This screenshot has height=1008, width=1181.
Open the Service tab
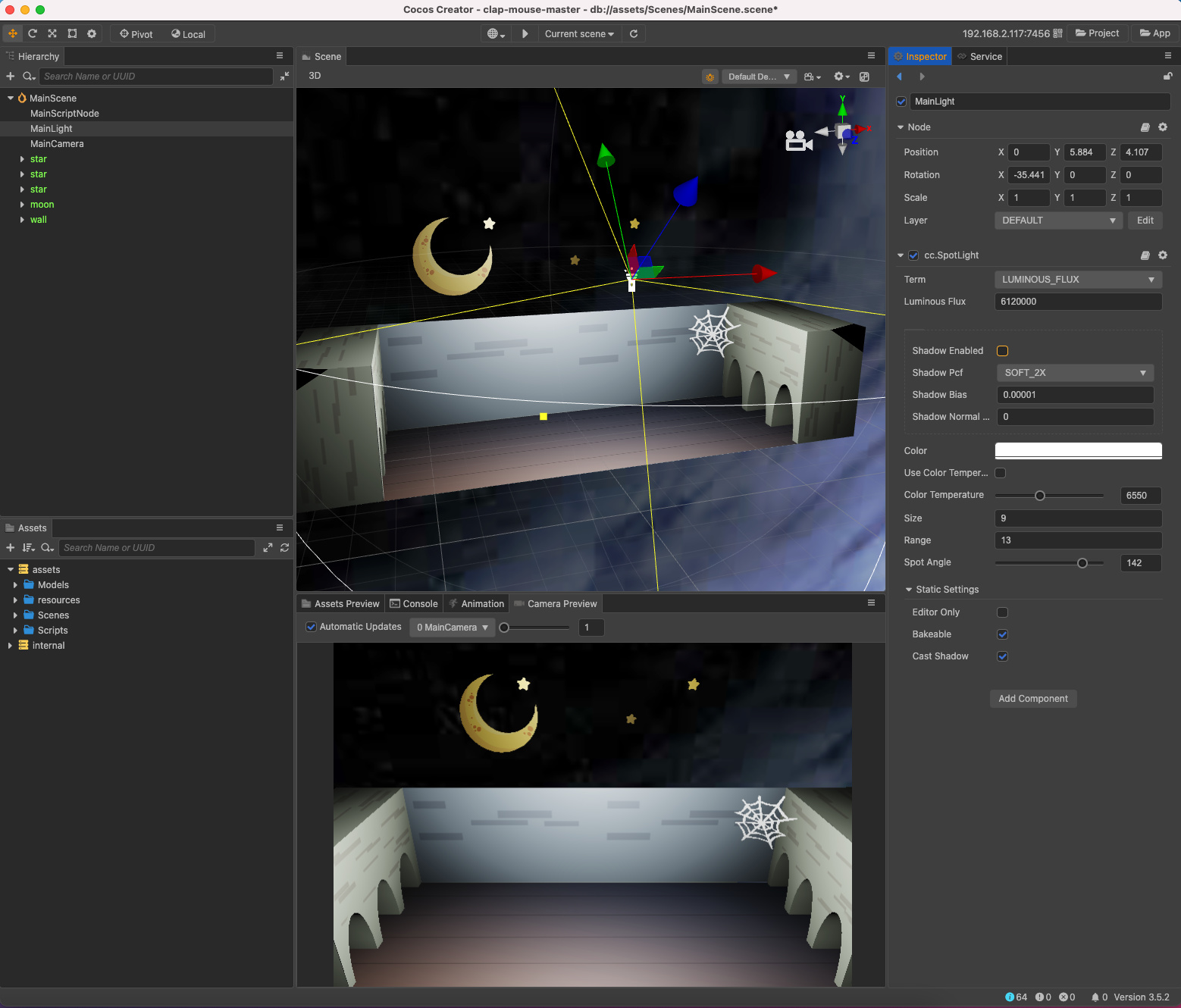(980, 57)
